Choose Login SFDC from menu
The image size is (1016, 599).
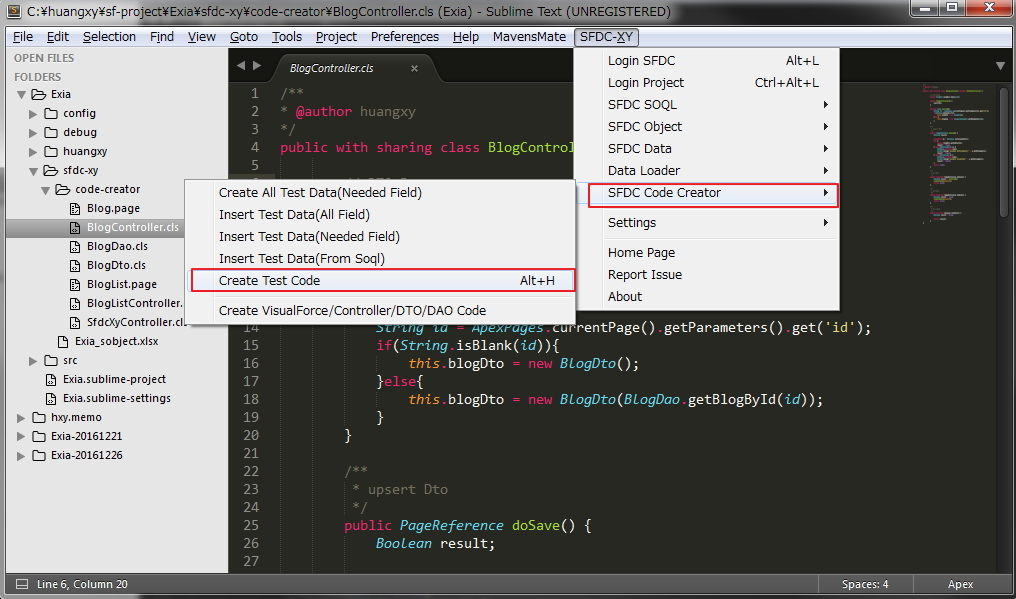[x=707, y=61]
